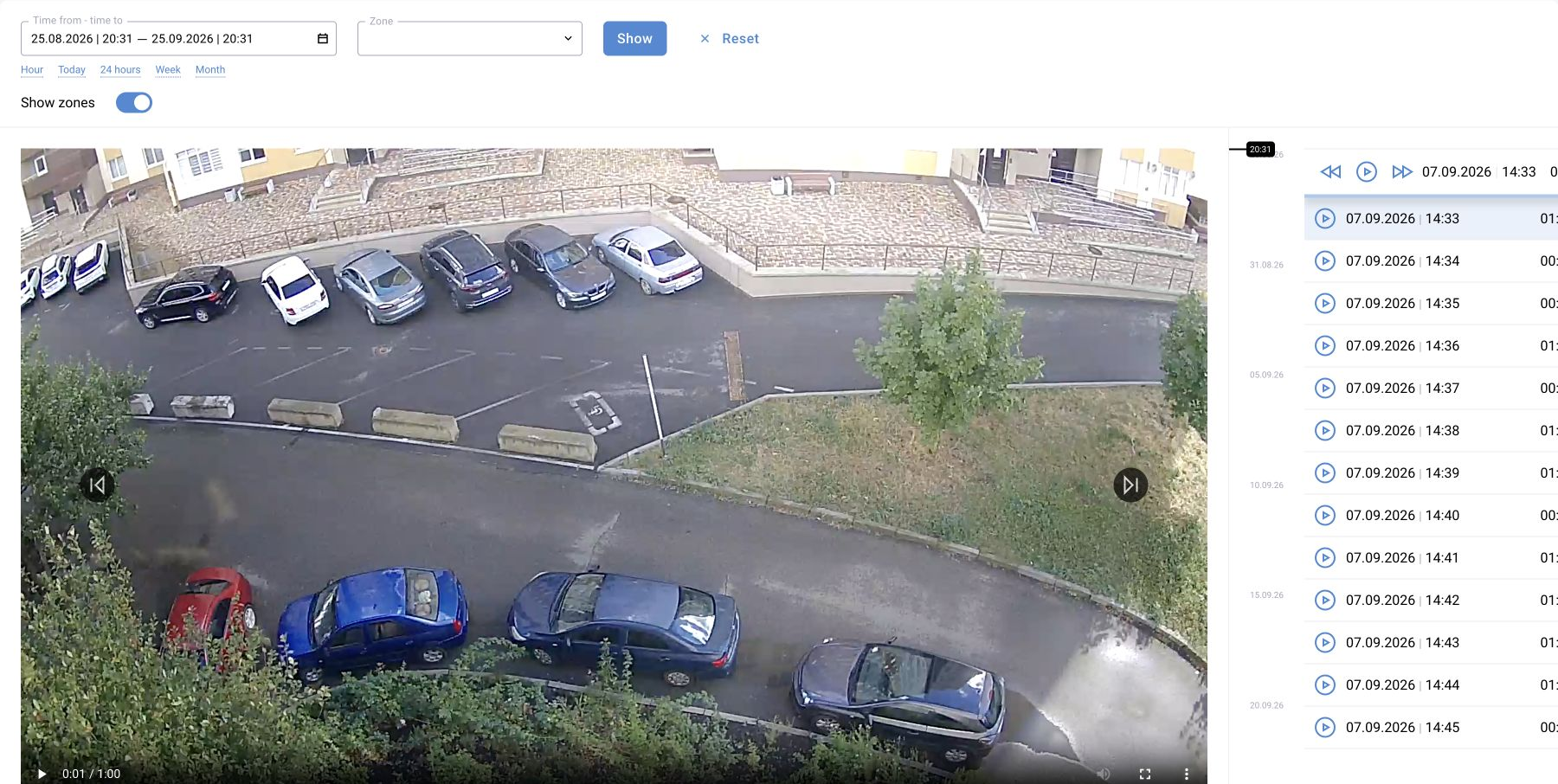The height and width of the screenshot is (784, 1558).
Task: Play the 07.09.2026 14:41 recording
Action: (1325, 558)
